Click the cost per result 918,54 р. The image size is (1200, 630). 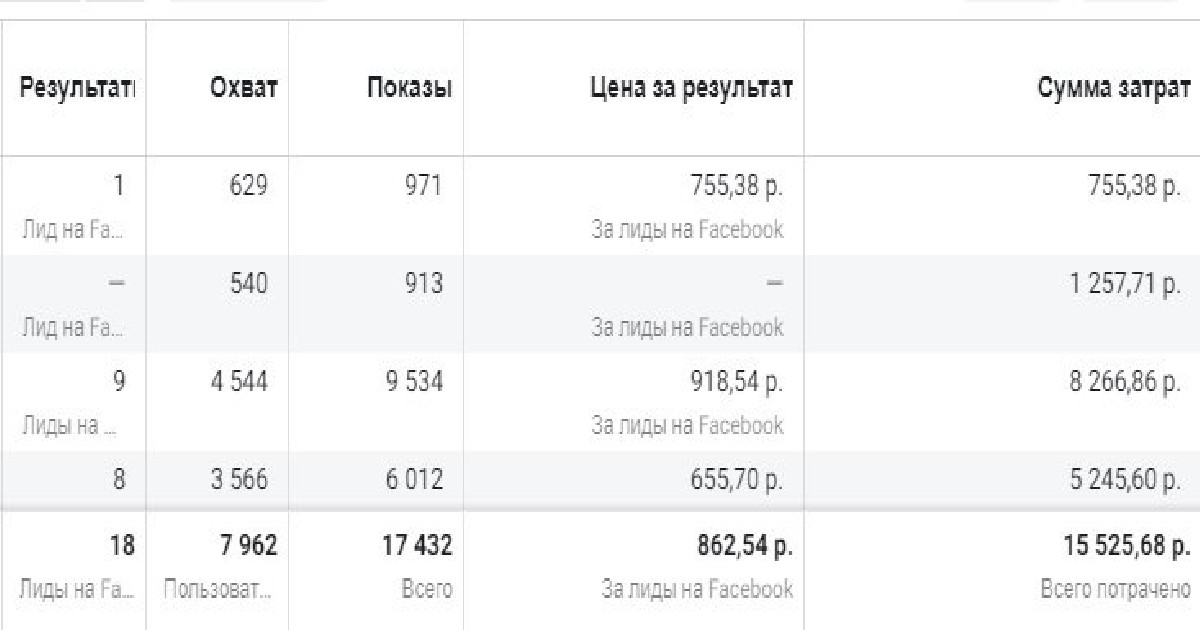tap(737, 381)
